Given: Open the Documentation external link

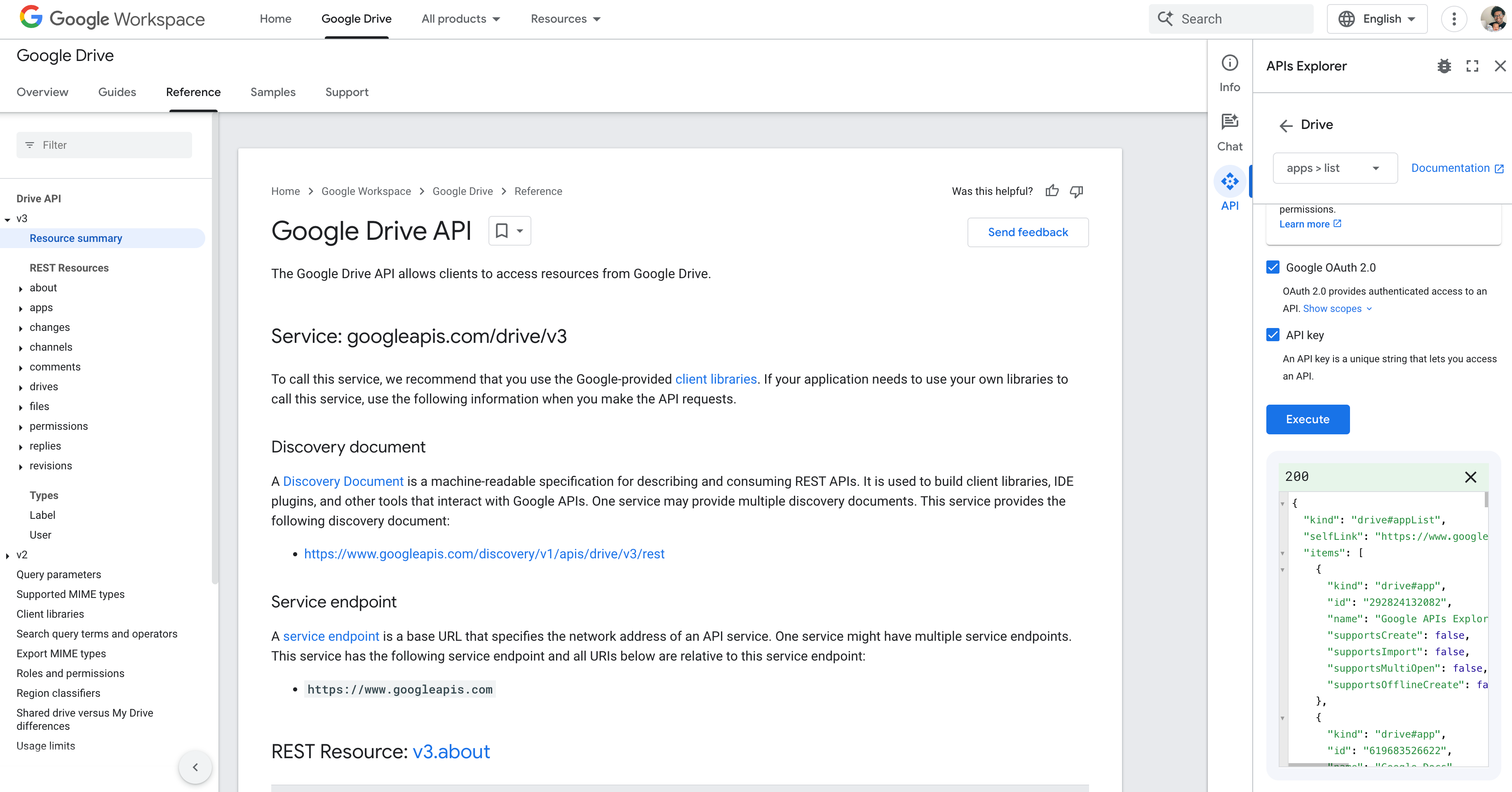Looking at the screenshot, I should 1457,169.
